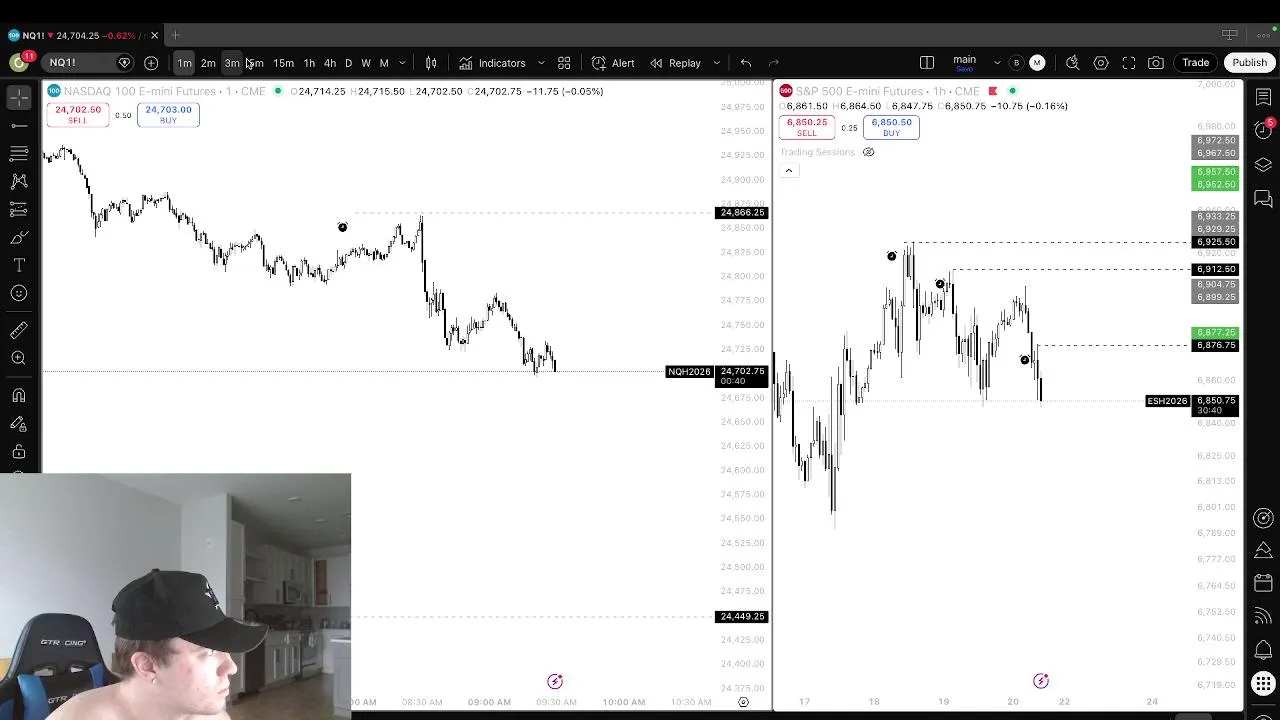Redo the last chart action
The width and height of the screenshot is (1280, 720).
pos(773,63)
